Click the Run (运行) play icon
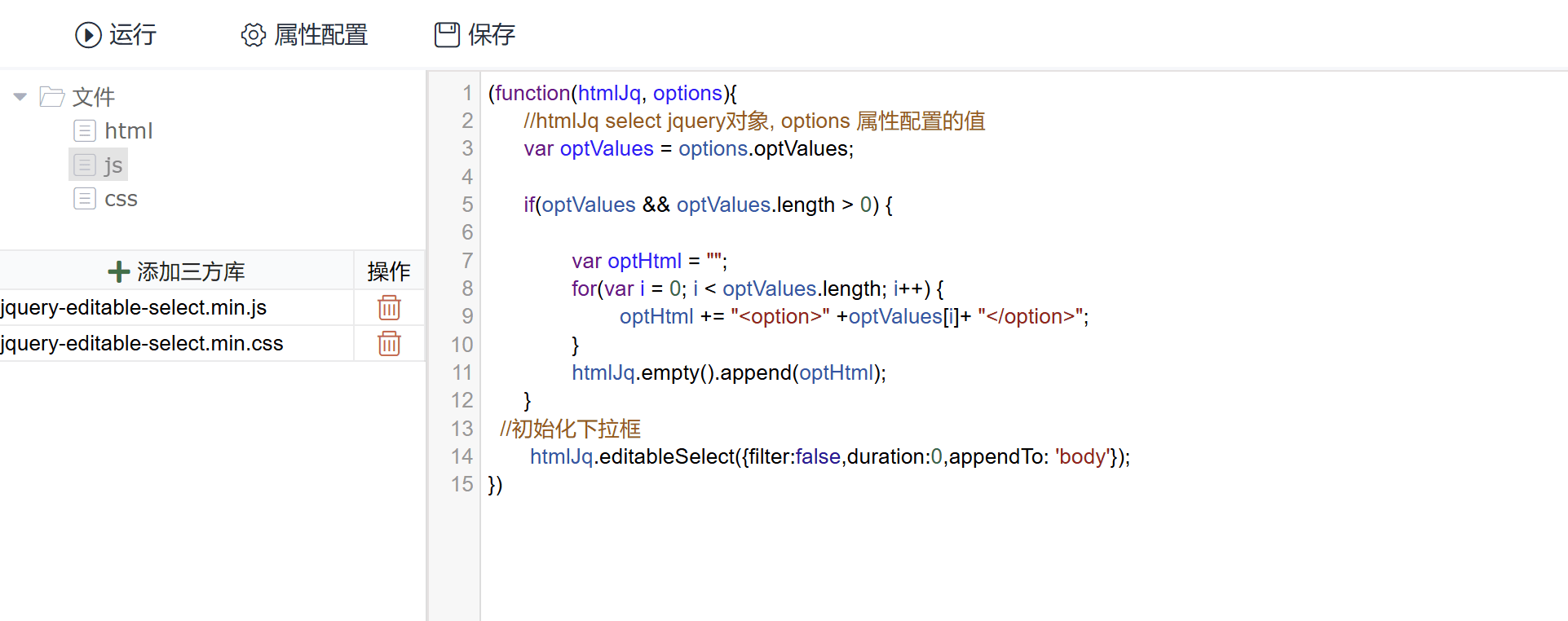The width and height of the screenshot is (1568, 621). pyautogui.click(x=88, y=35)
